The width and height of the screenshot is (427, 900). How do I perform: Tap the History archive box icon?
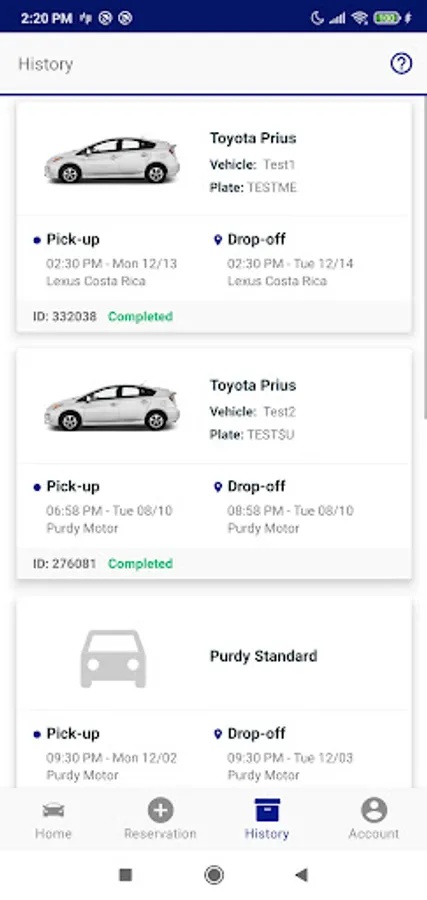(267, 810)
